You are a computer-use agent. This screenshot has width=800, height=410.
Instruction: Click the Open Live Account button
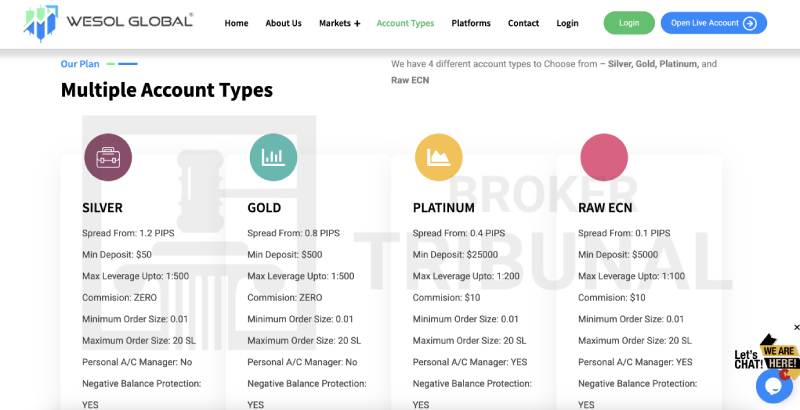[714, 23]
